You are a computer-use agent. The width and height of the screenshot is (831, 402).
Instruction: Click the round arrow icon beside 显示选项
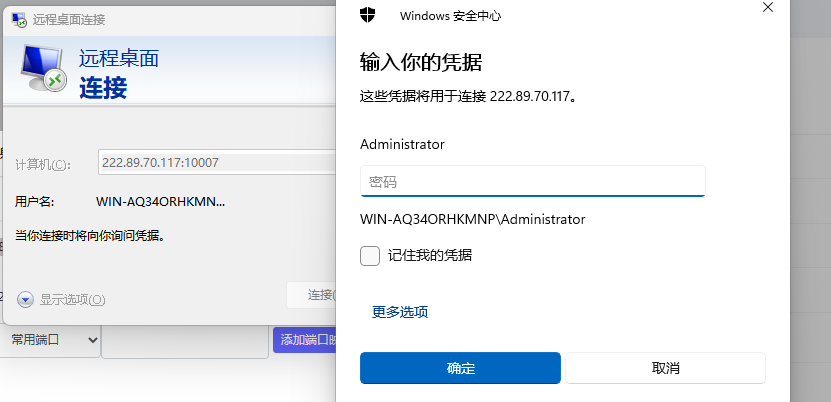pos(25,300)
